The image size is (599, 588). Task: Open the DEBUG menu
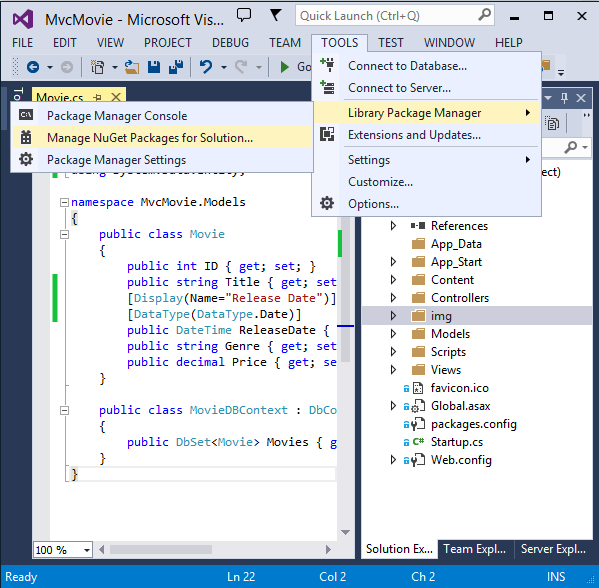click(x=230, y=42)
